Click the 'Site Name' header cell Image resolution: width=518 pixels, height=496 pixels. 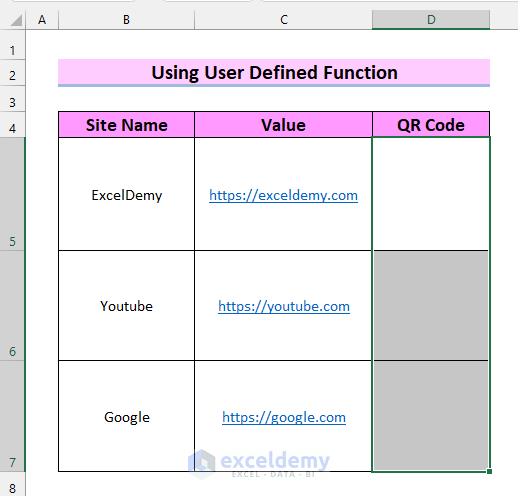click(126, 125)
